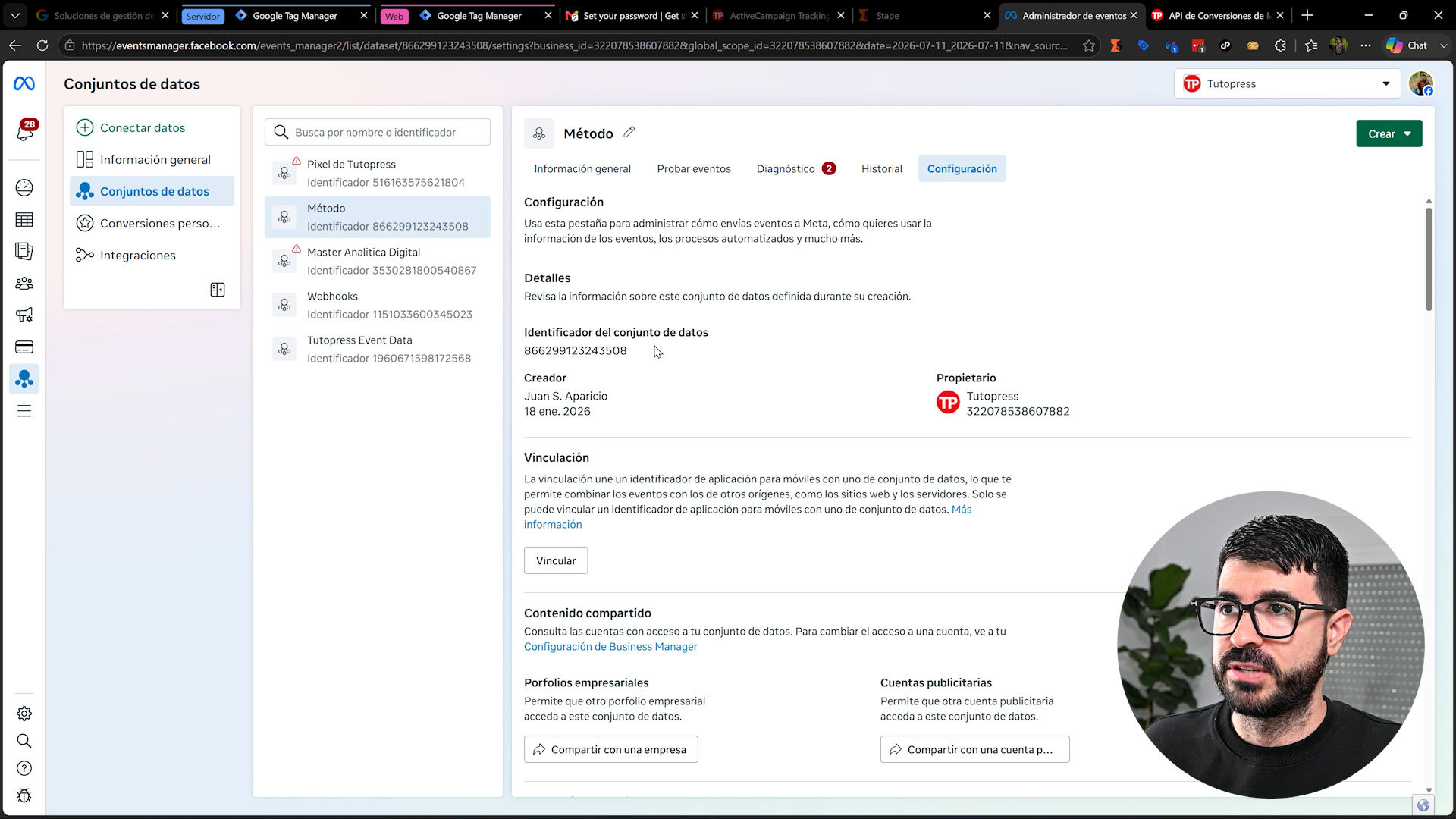The image size is (1456, 819).
Task: Open the reports document sidebar icon
Action: point(24,251)
